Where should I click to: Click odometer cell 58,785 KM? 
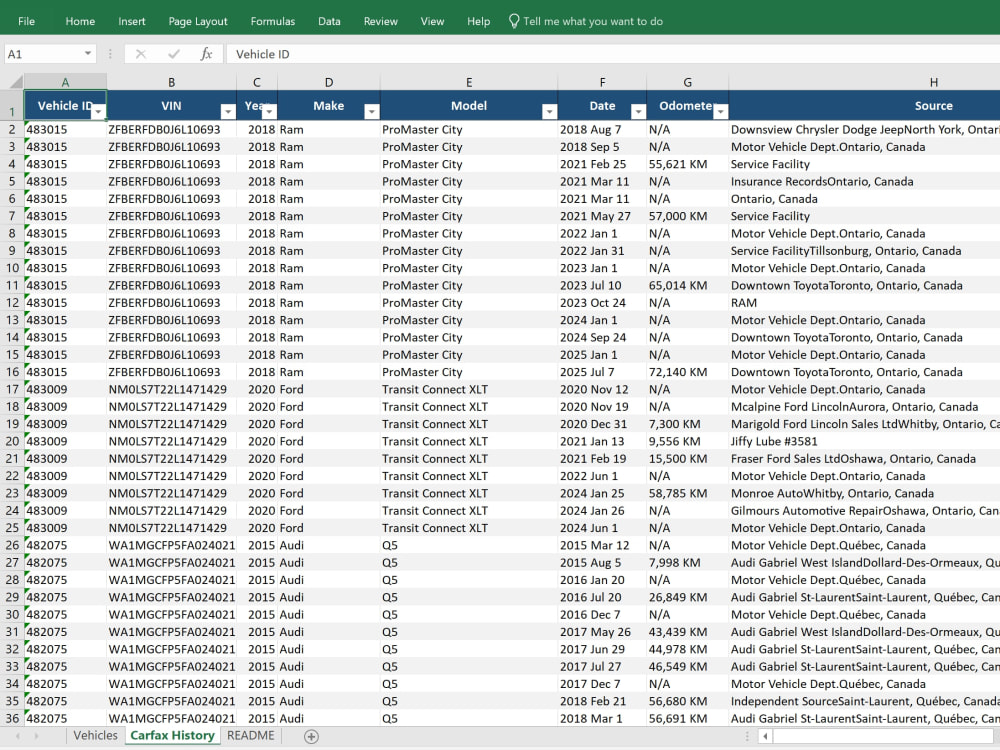pyautogui.click(x=688, y=493)
